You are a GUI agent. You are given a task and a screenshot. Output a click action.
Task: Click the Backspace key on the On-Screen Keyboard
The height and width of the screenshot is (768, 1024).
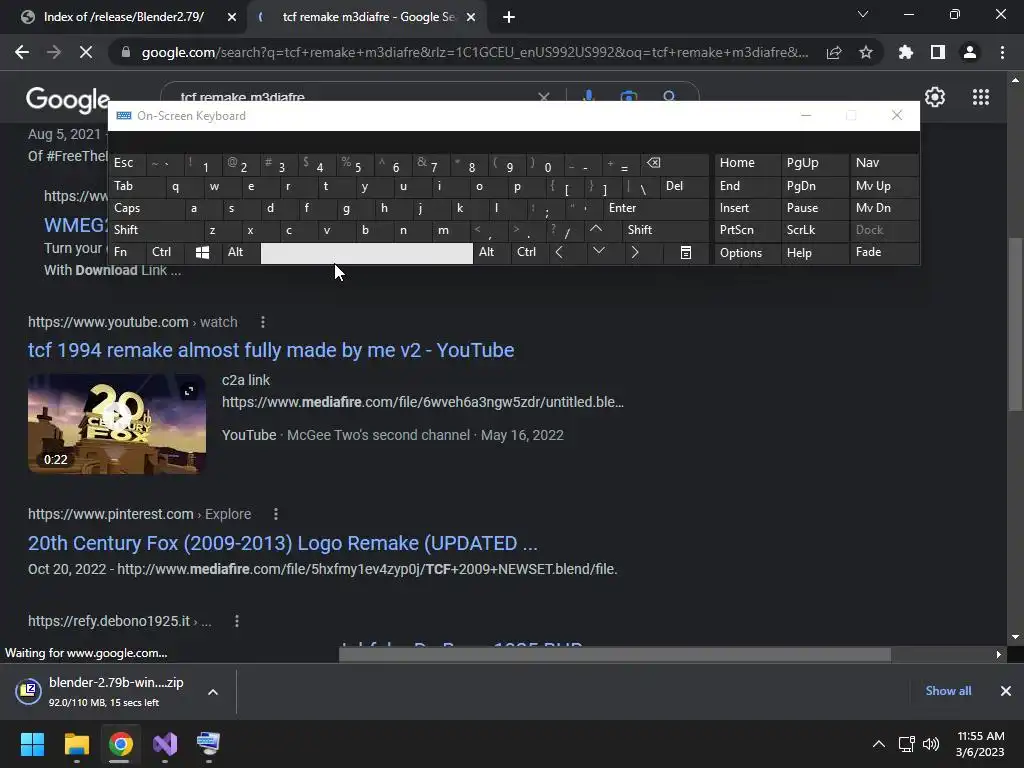(x=675, y=163)
